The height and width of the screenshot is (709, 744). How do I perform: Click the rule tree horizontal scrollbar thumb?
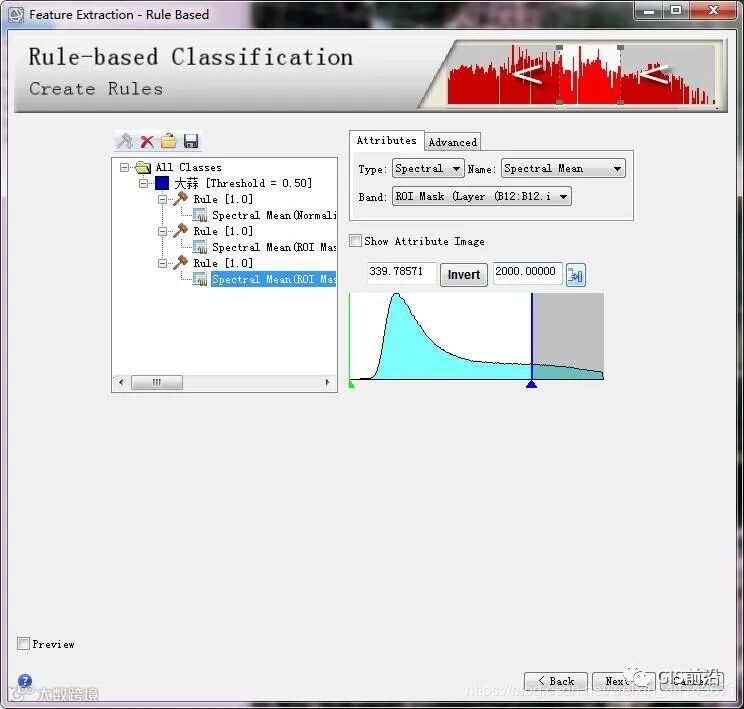tap(157, 382)
